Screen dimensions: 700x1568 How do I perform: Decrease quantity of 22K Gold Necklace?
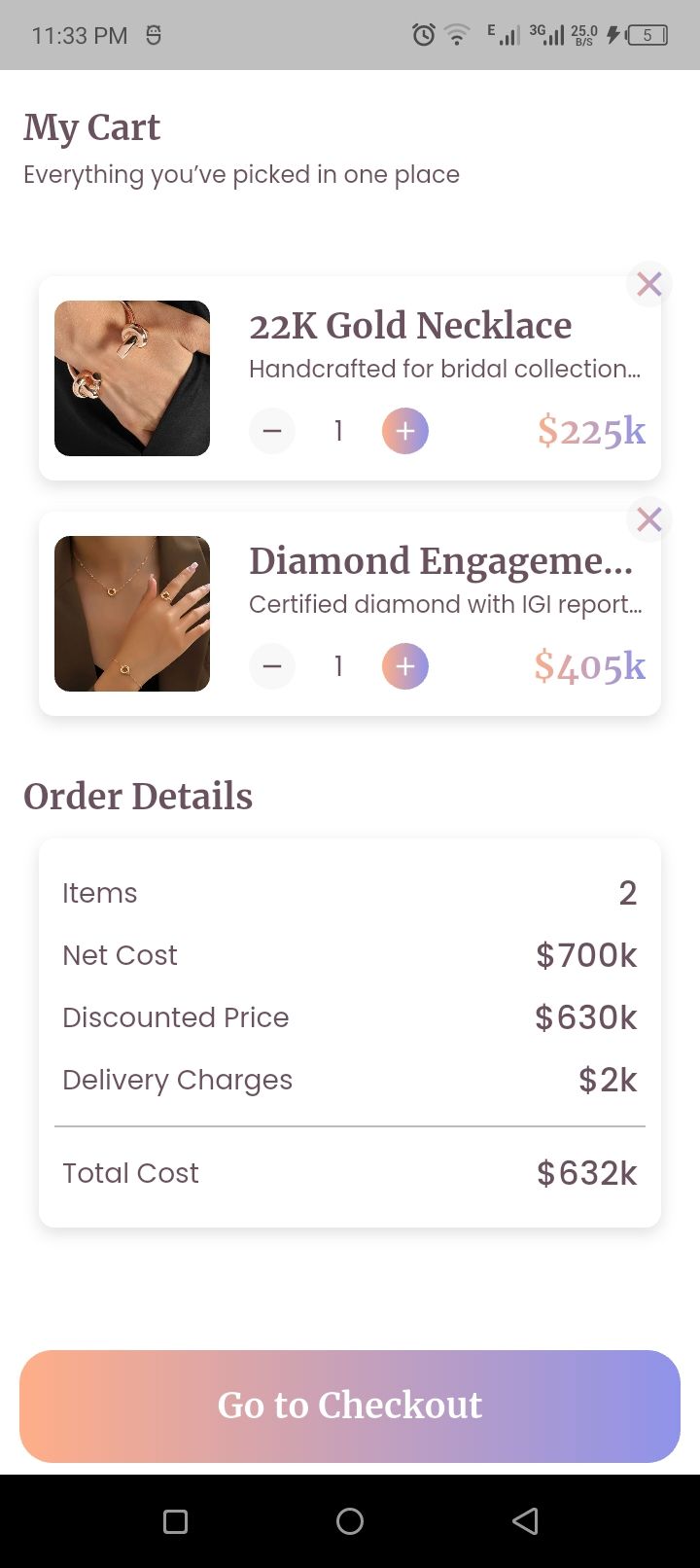click(x=272, y=431)
